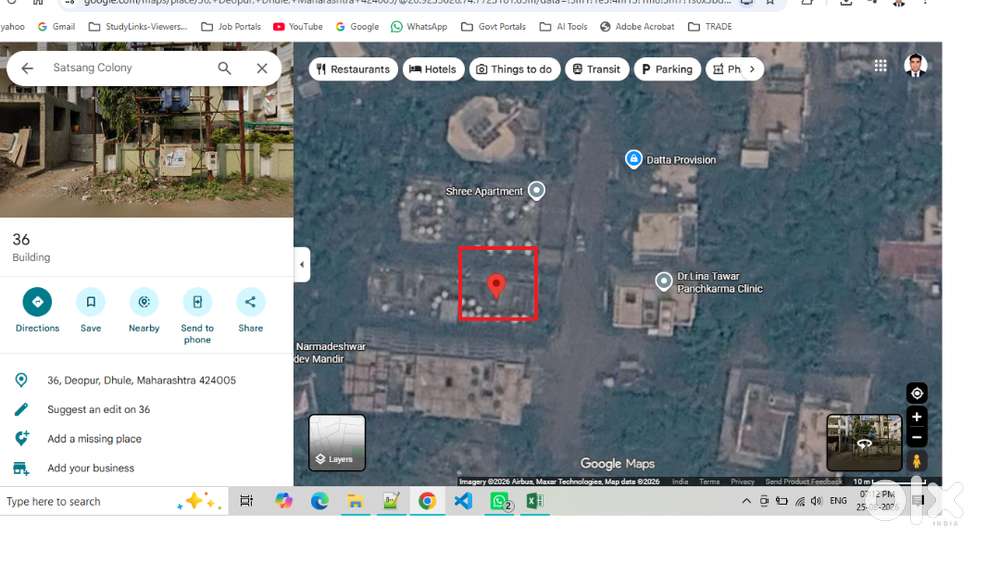Show hidden system tray icons
1000x562 pixels.
[x=746, y=501]
